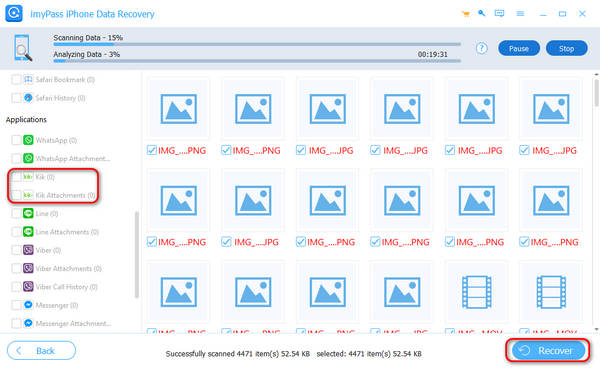This screenshot has height=368, width=600.
Task: Click the Stop scan button
Action: [x=566, y=49]
